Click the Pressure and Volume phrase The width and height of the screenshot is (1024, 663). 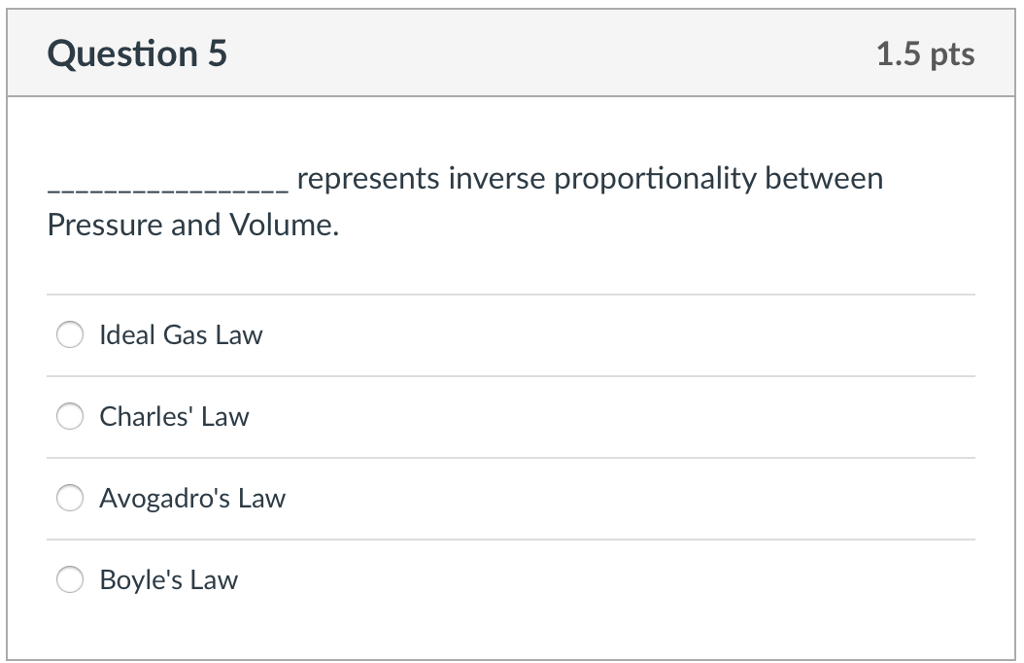pos(180,225)
